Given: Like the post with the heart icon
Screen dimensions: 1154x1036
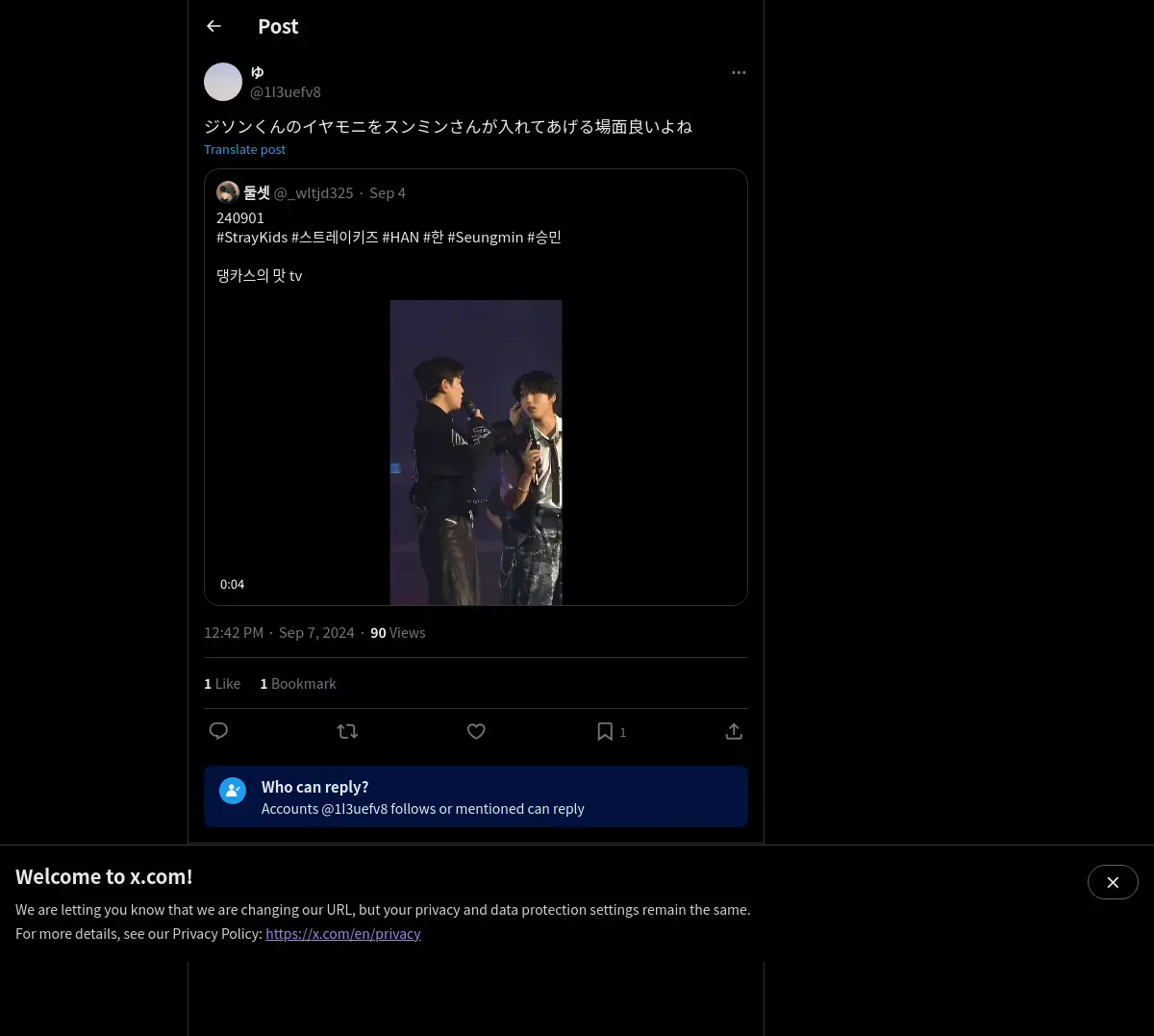Looking at the screenshot, I should pos(476,731).
